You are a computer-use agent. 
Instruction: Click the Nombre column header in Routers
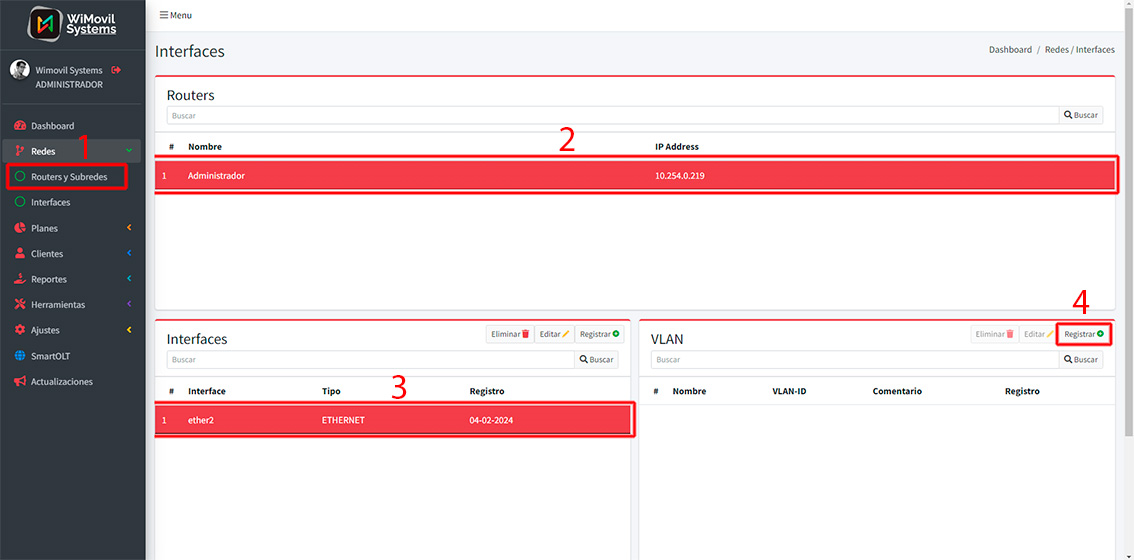(x=205, y=147)
